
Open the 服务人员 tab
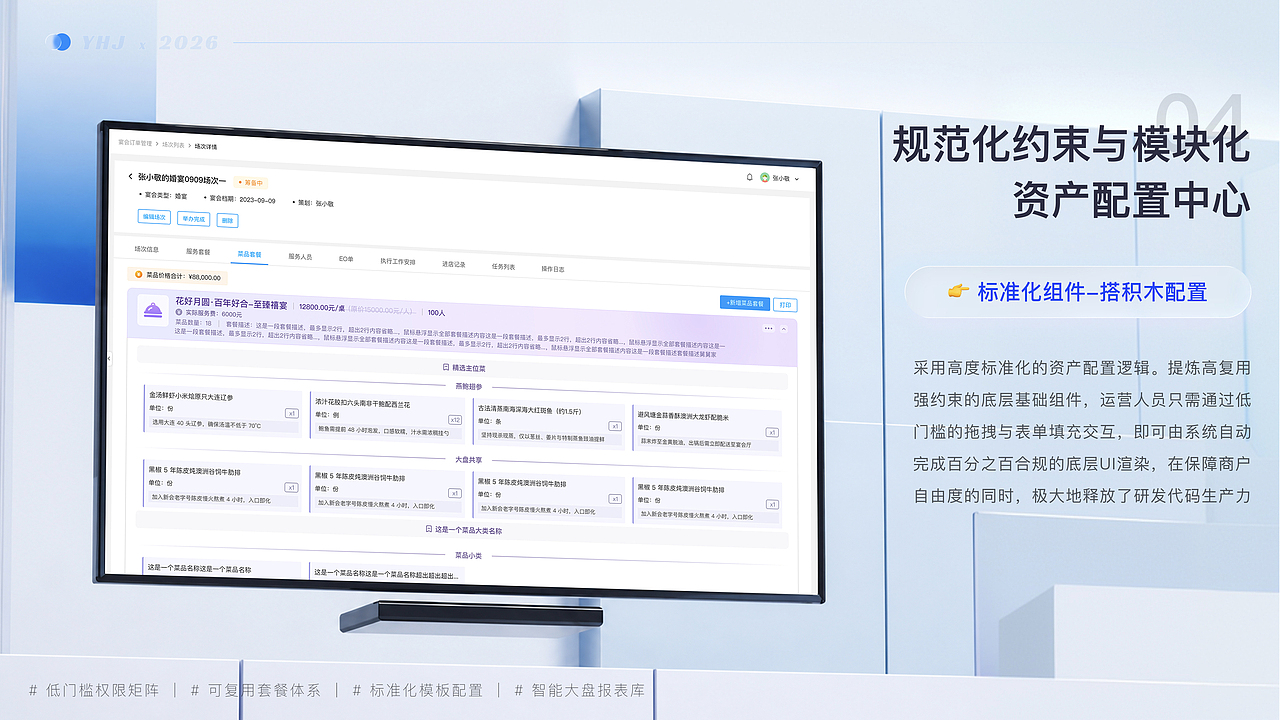[x=300, y=257]
